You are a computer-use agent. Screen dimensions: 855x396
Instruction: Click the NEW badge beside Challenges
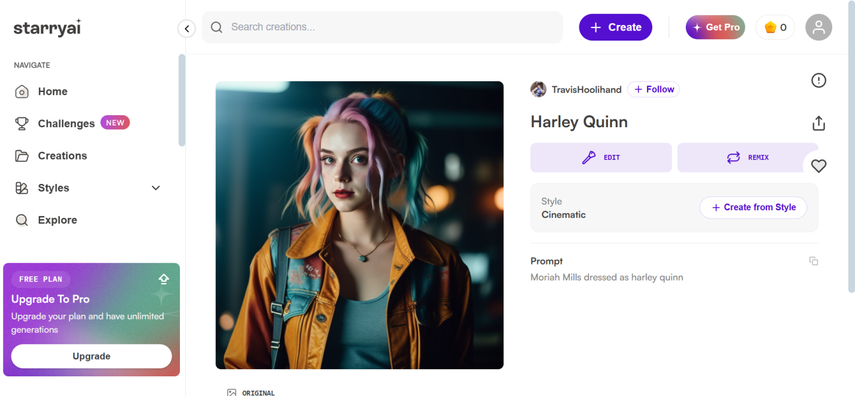[115, 123]
